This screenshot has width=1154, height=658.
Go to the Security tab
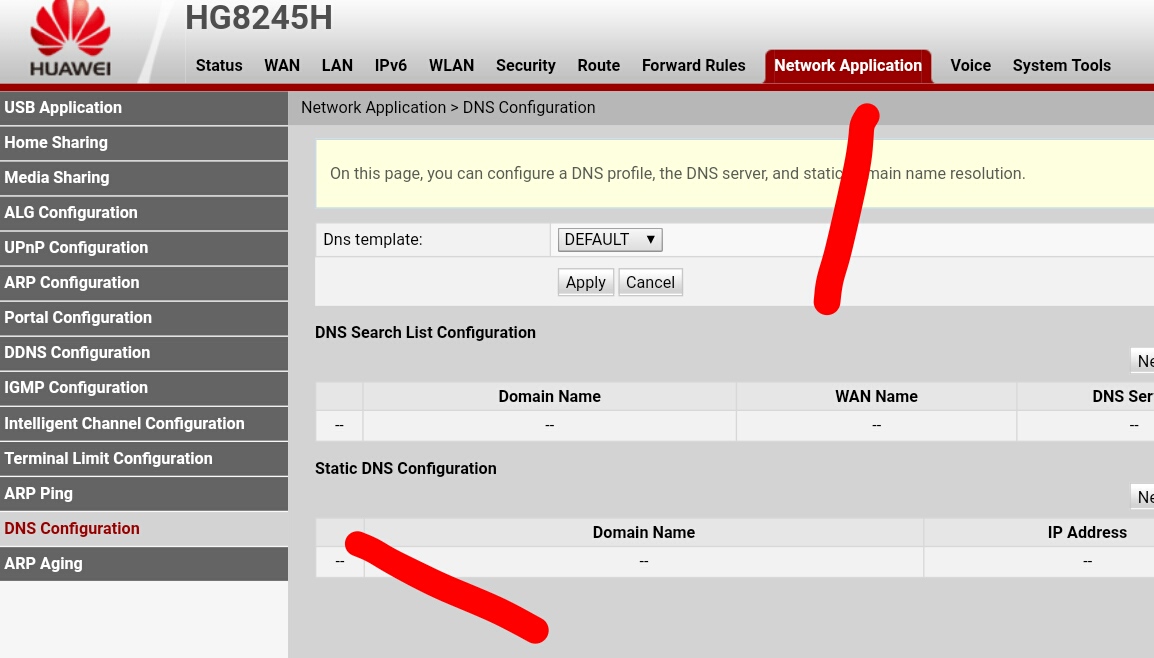coord(525,66)
